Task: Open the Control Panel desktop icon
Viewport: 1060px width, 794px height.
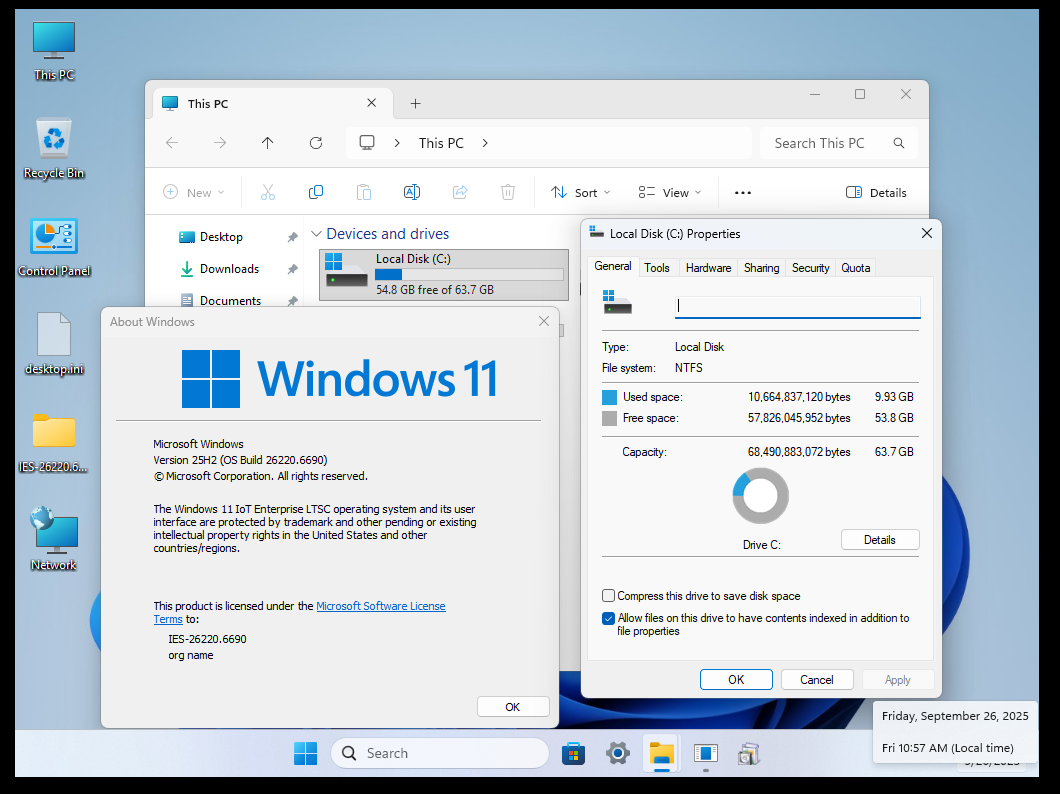Action: click(x=54, y=247)
